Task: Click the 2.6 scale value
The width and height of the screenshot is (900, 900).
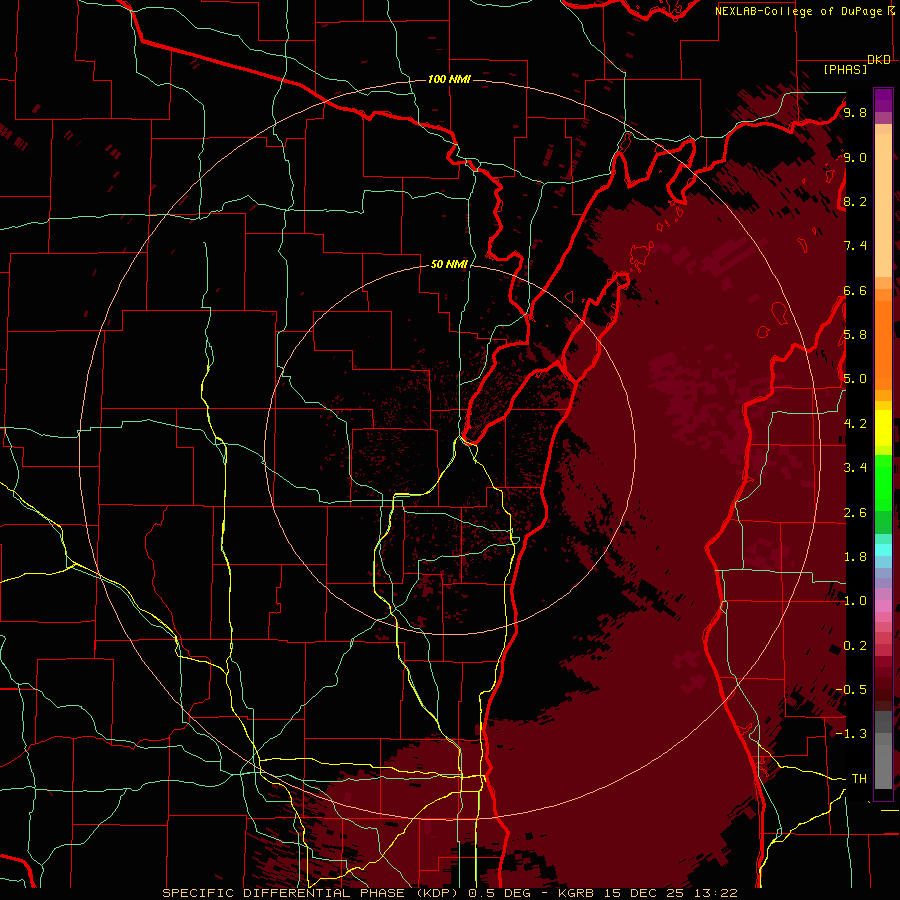Action: pyautogui.click(x=855, y=513)
